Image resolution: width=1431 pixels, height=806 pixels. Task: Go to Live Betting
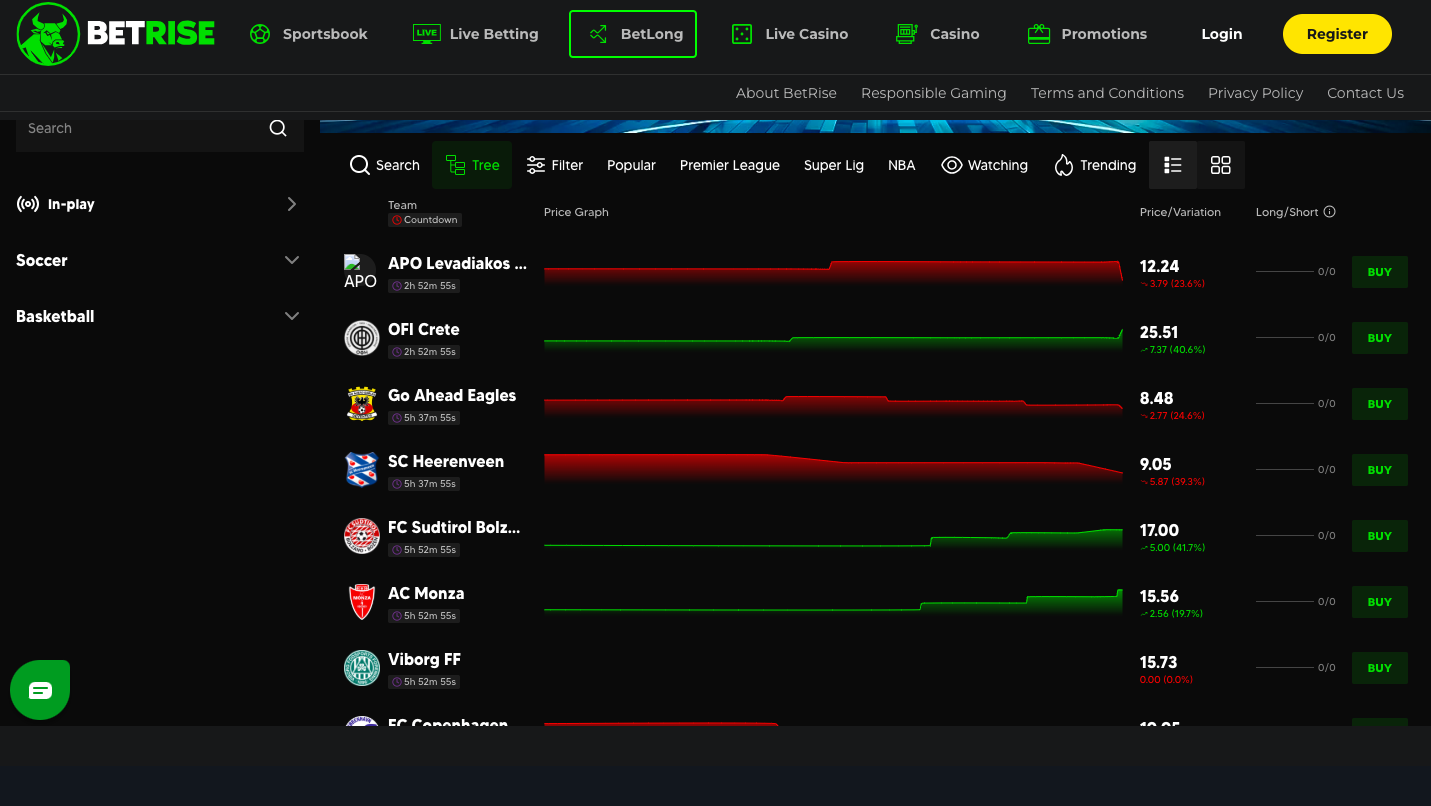(475, 34)
